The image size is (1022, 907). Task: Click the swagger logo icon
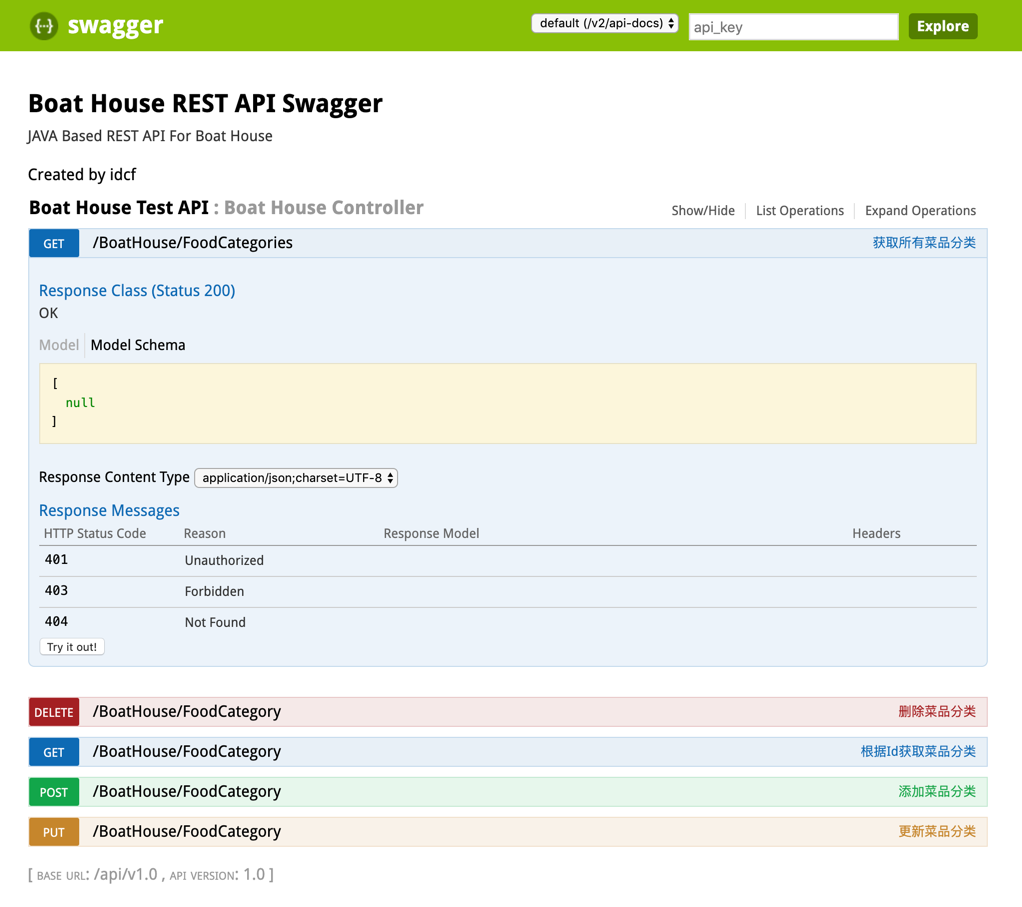[x=44, y=26]
